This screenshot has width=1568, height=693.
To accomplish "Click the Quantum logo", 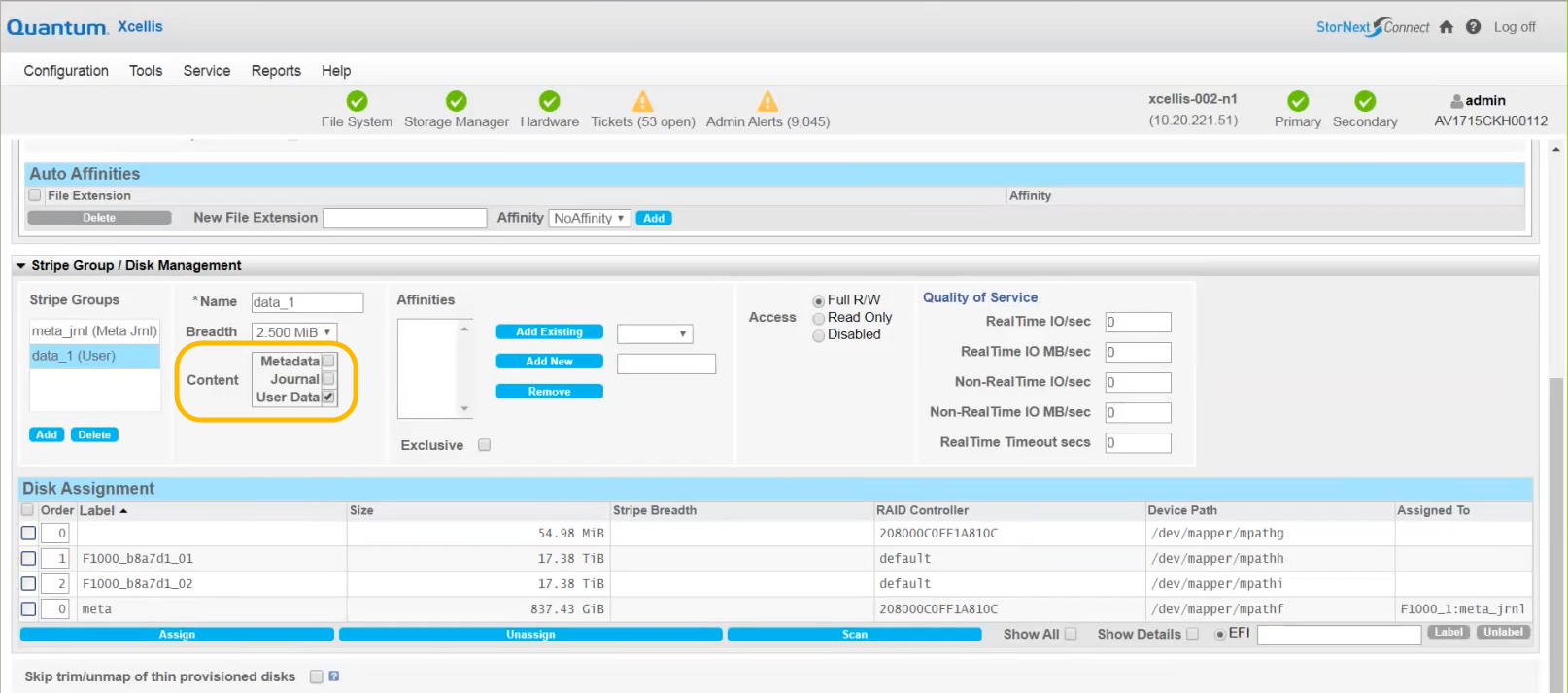I will 57,27.
